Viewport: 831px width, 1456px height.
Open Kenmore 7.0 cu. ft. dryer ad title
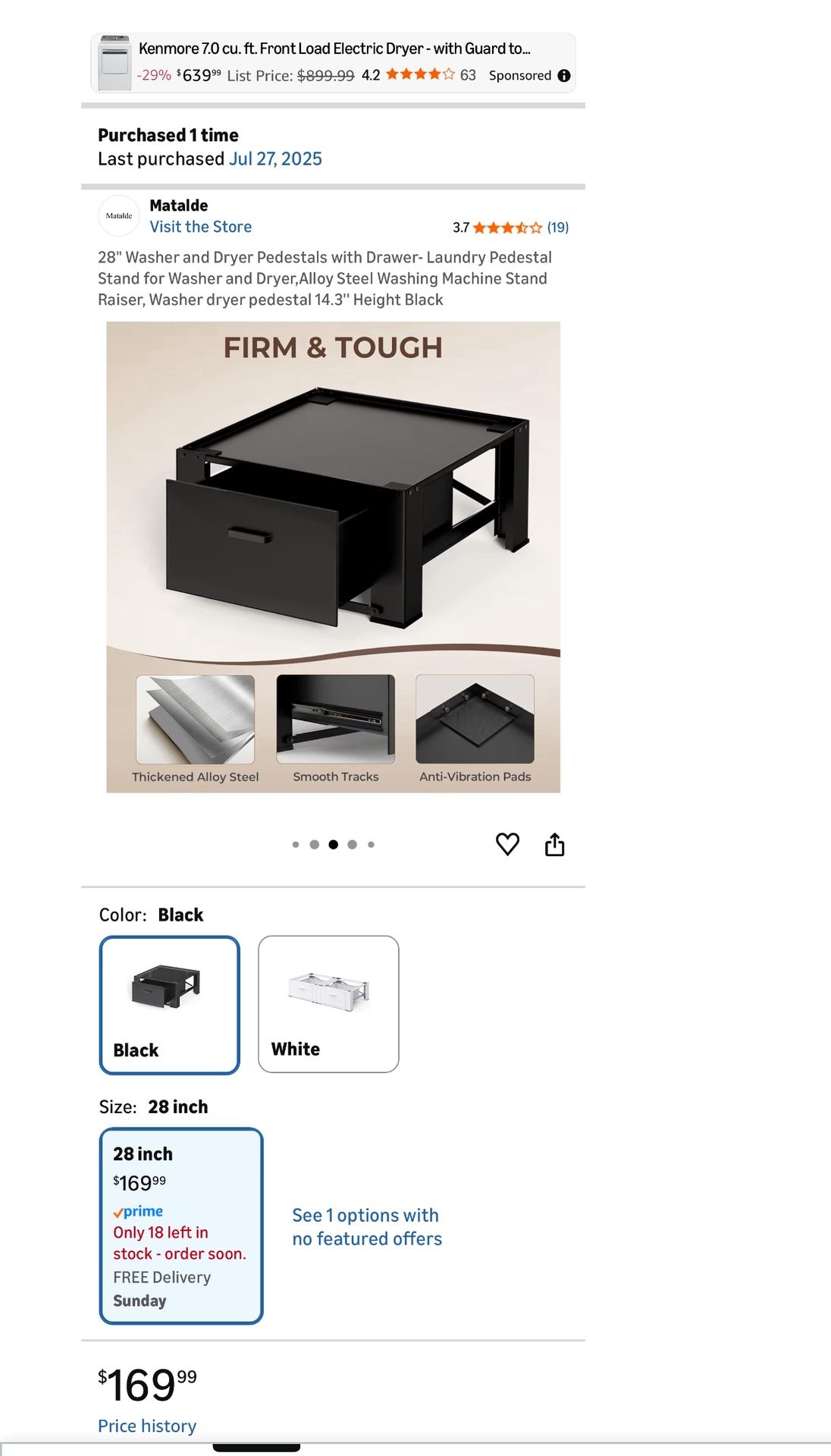(x=334, y=49)
